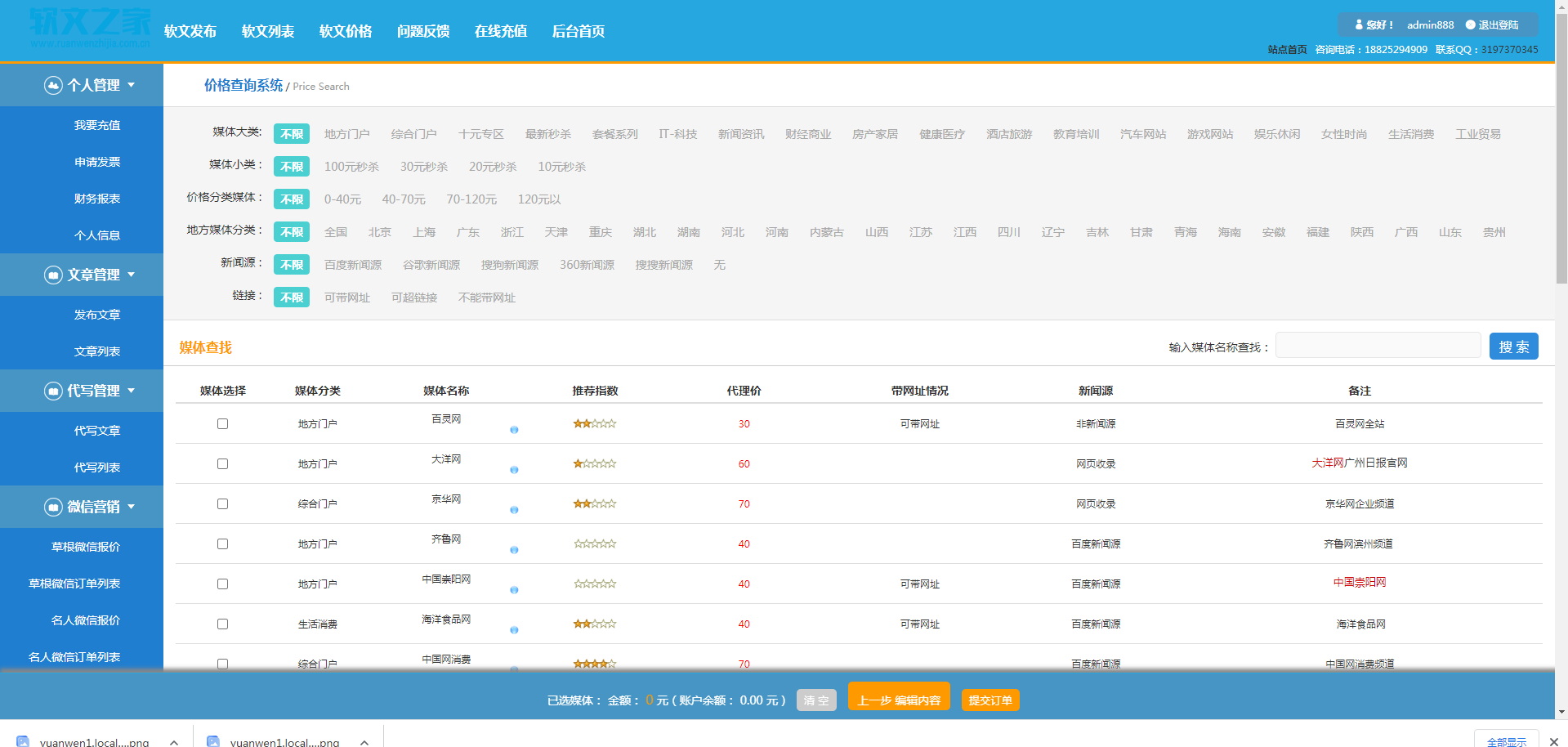Close the downloads bar with the X

coord(1553,741)
